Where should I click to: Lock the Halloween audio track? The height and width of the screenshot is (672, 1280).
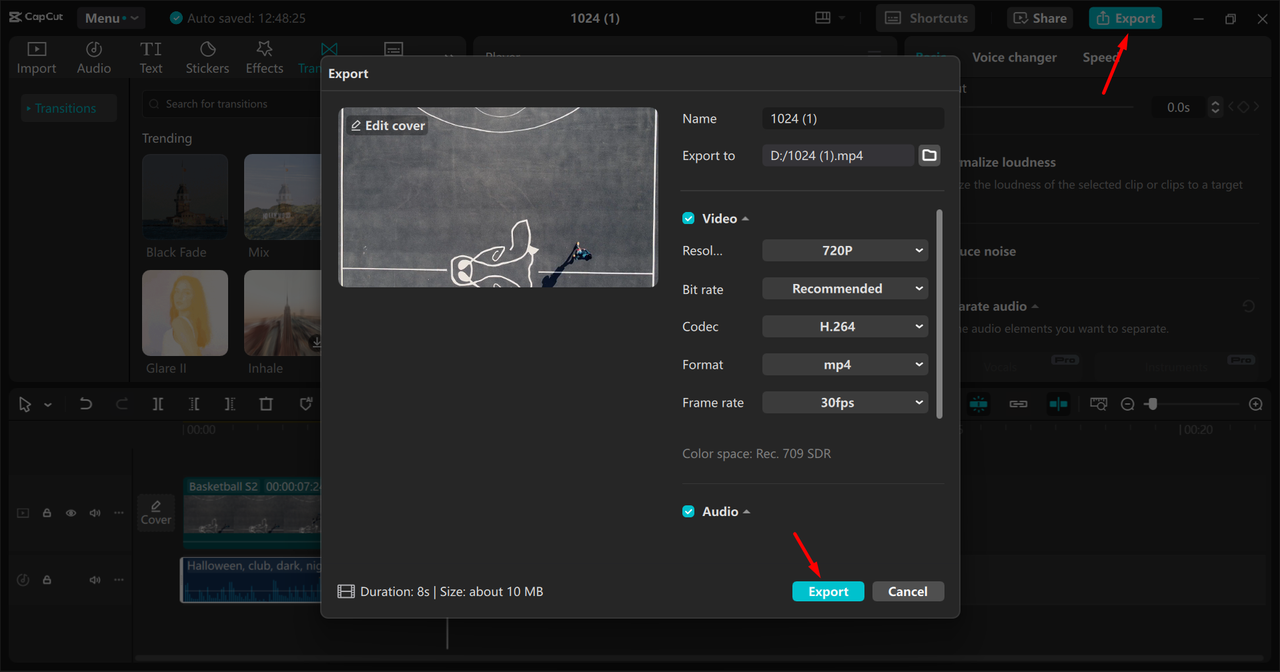pyautogui.click(x=47, y=580)
